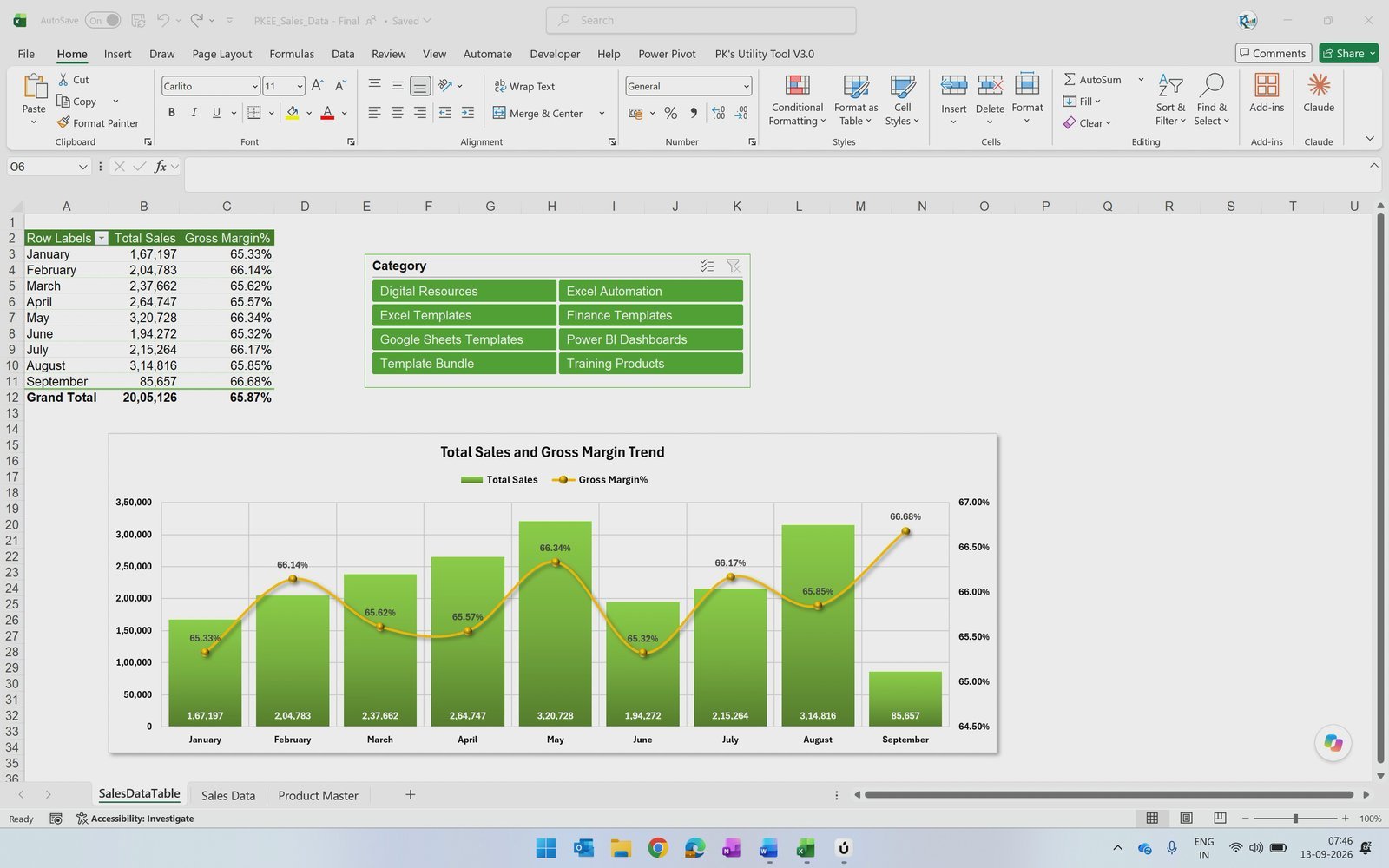
Task: Click the Delete cells icon
Action: [x=990, y=85]
